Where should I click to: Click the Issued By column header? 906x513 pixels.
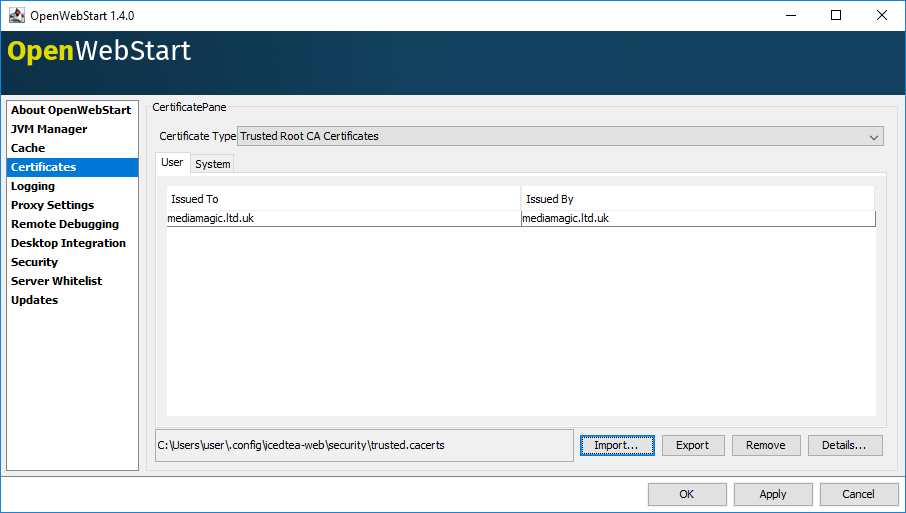(x=697, y=199)
